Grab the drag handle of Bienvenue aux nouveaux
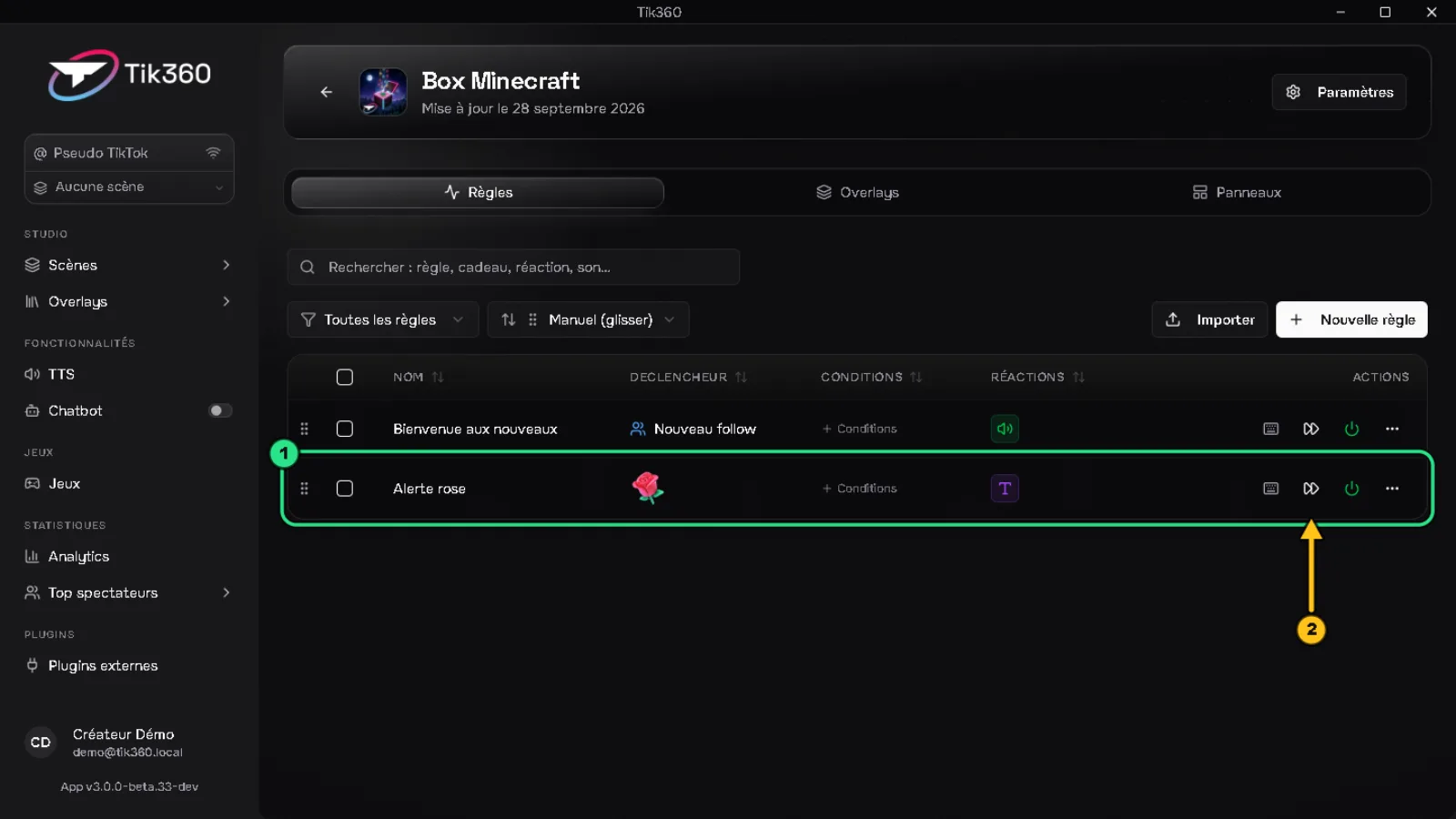Viewport: 1456px width, 819px height. [305, 429]
